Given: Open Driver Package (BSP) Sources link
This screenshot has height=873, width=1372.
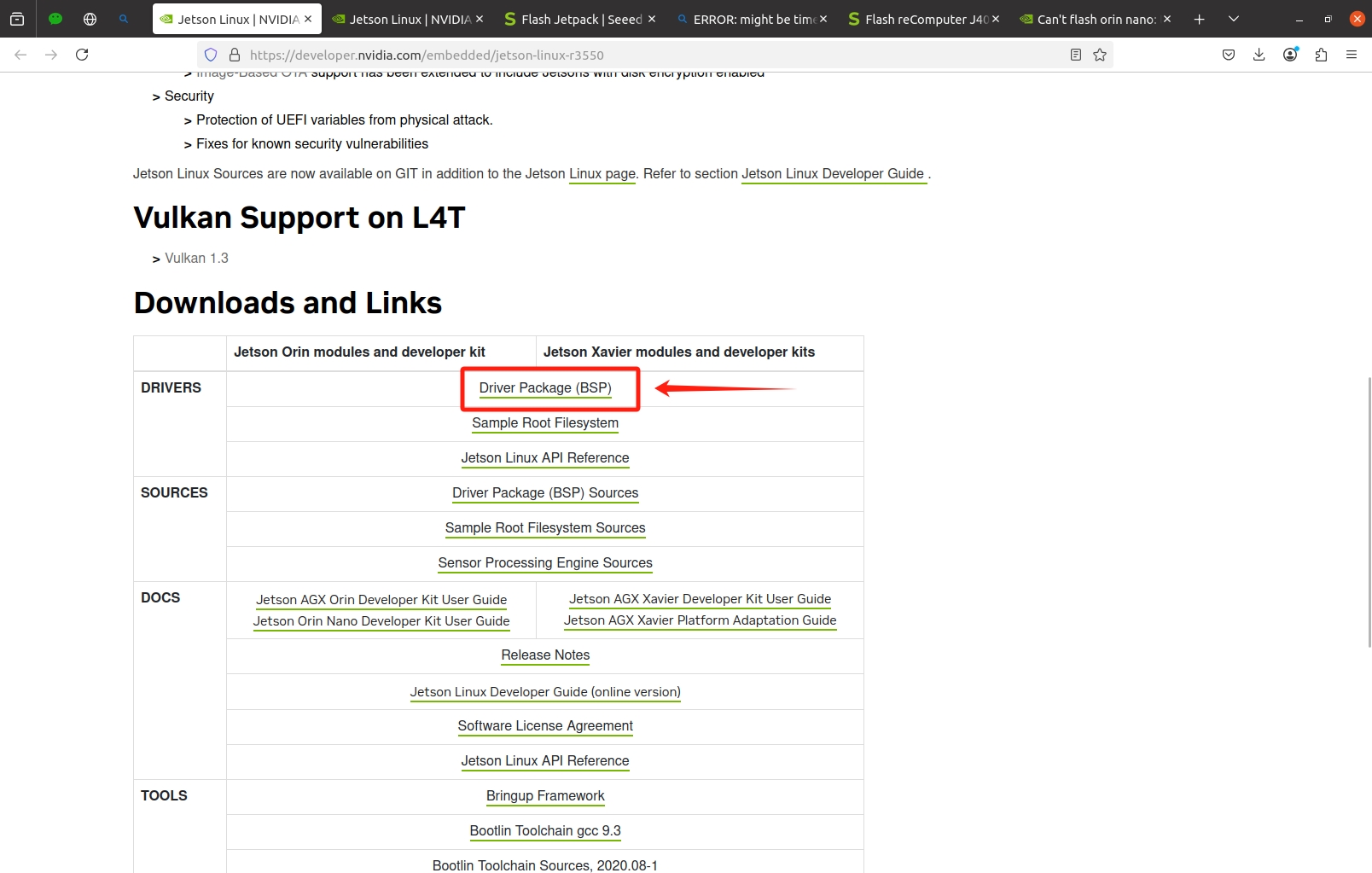Looking at the screenshot, I should (545, 493).
